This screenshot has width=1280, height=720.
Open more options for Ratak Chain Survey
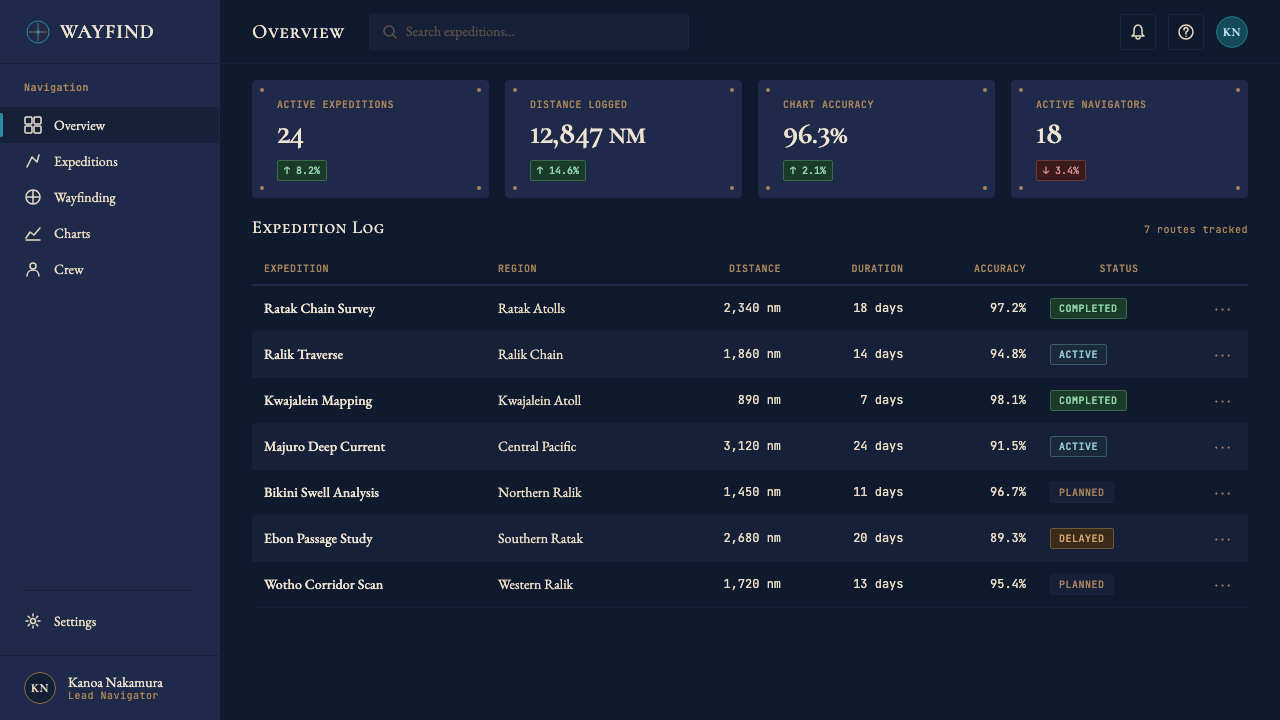tap(1222, 309)
